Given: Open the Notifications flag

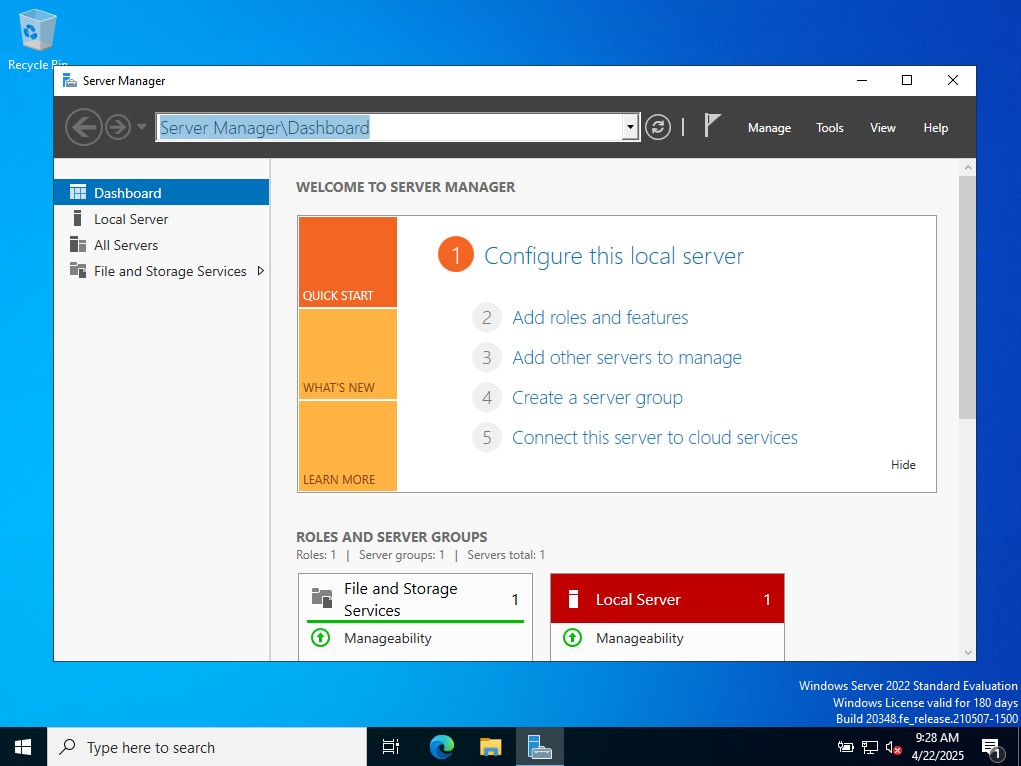Looking at the screenshot, I should 712,126.
